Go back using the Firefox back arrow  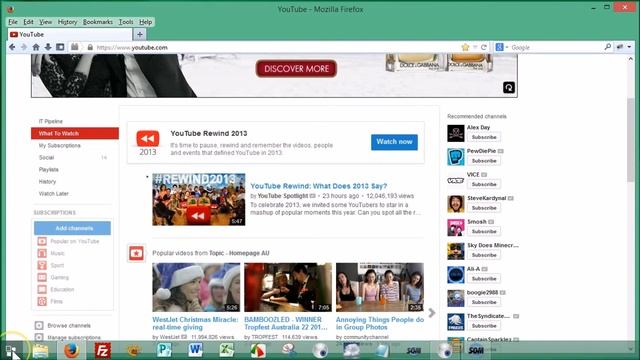point(12,47)
